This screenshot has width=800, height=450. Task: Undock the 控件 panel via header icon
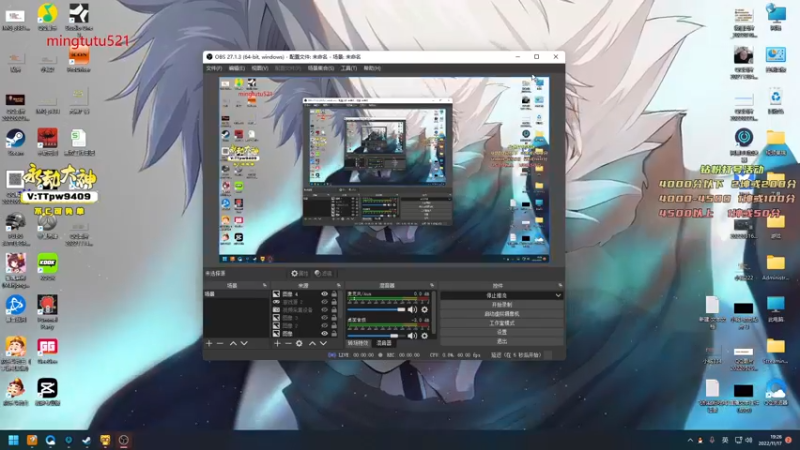[560, 285]
